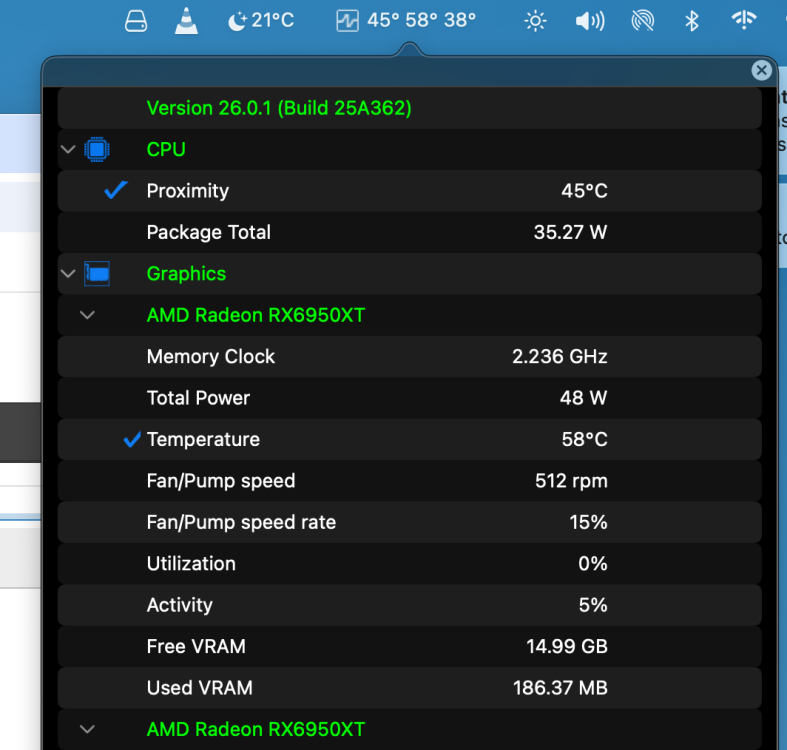The height and width of the screenshot is (750, 787).
Task: Select the Package Total row
Action: click(410, 232)
